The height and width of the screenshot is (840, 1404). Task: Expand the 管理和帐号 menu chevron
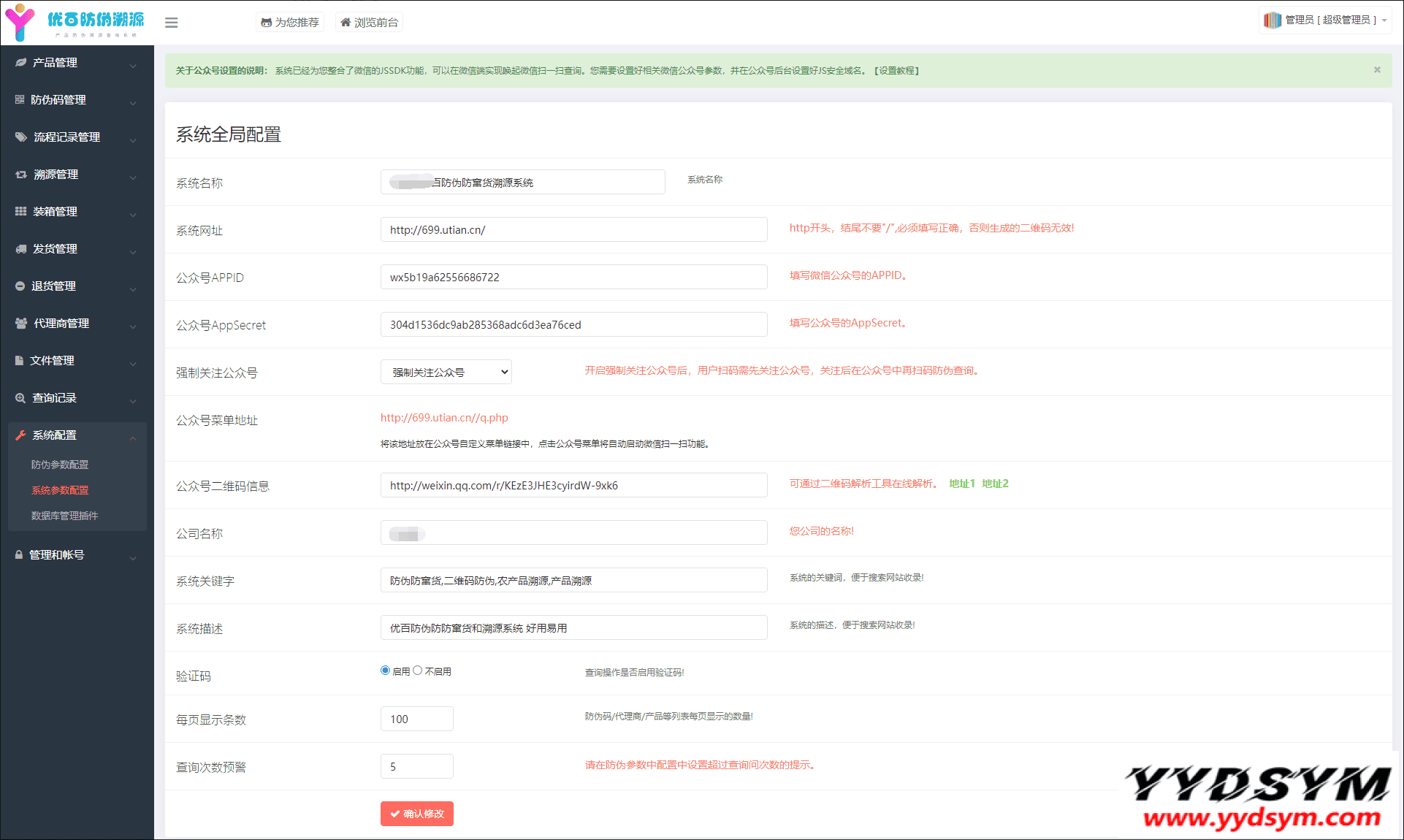(133, 558)
